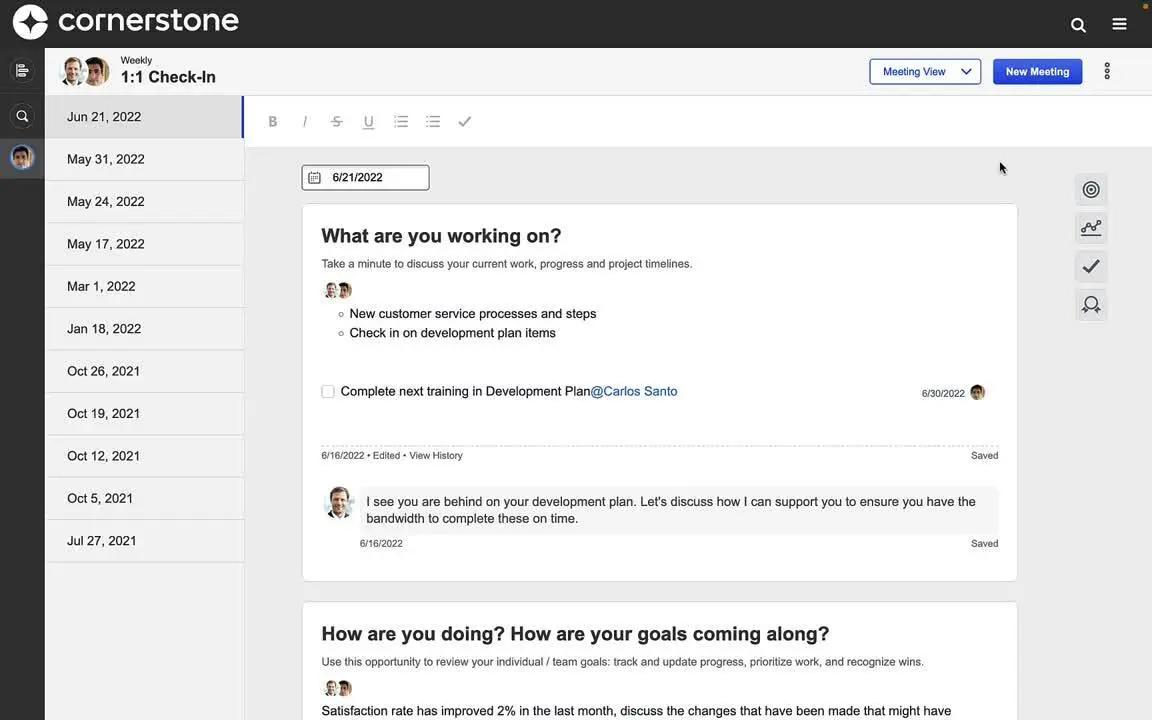Open the tasks checkmark panel on the right
Viewport: 1152px width, 720px height.
click(1085, 265)
